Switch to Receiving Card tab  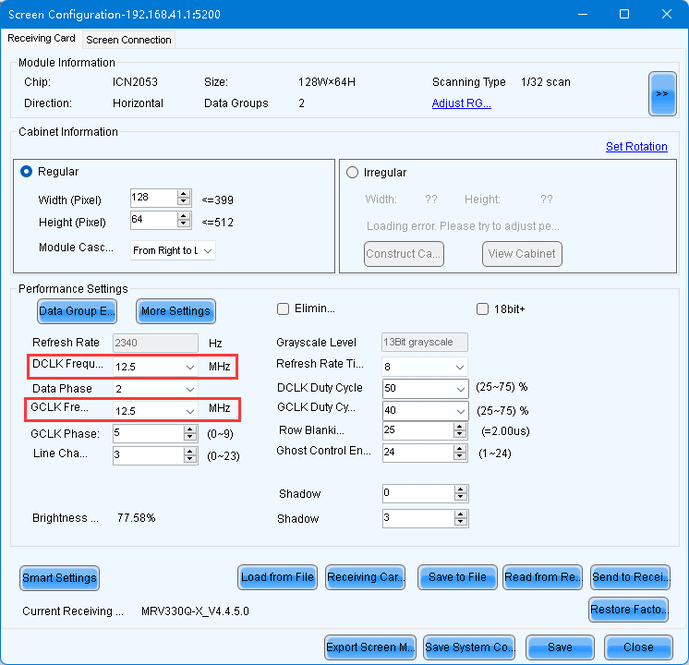tap(41, 38)
